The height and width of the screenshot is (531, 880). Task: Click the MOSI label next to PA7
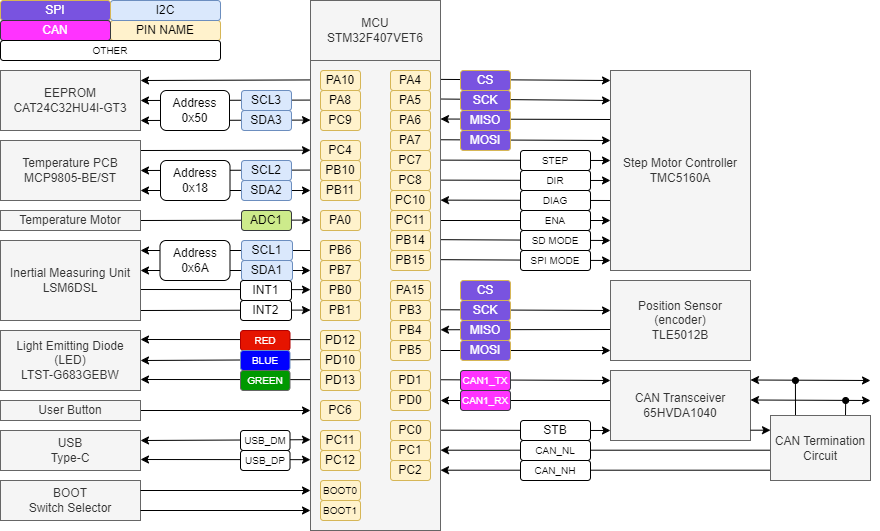pos(485,140)
